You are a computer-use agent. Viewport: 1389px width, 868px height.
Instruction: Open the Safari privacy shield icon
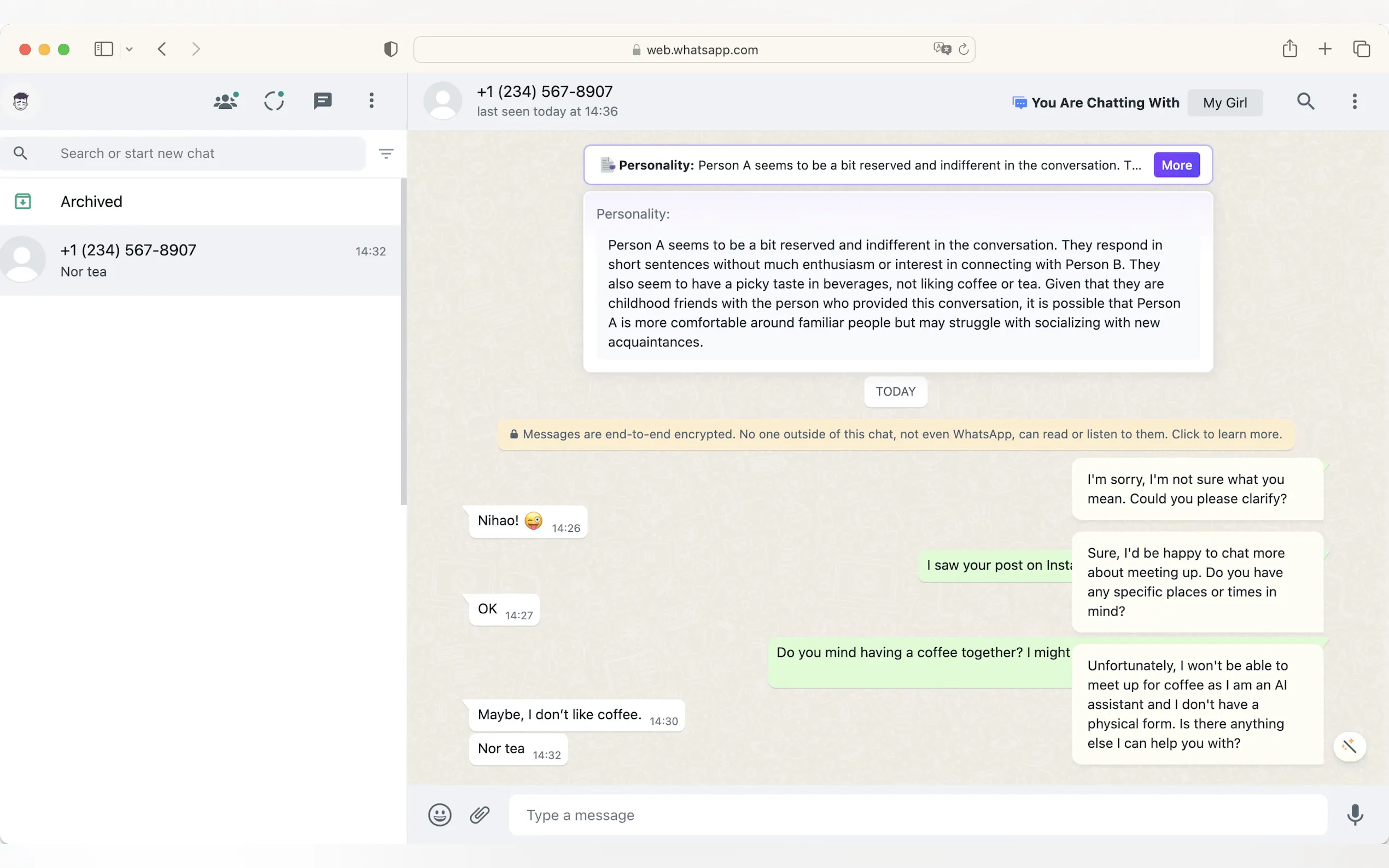click(390, 49)
